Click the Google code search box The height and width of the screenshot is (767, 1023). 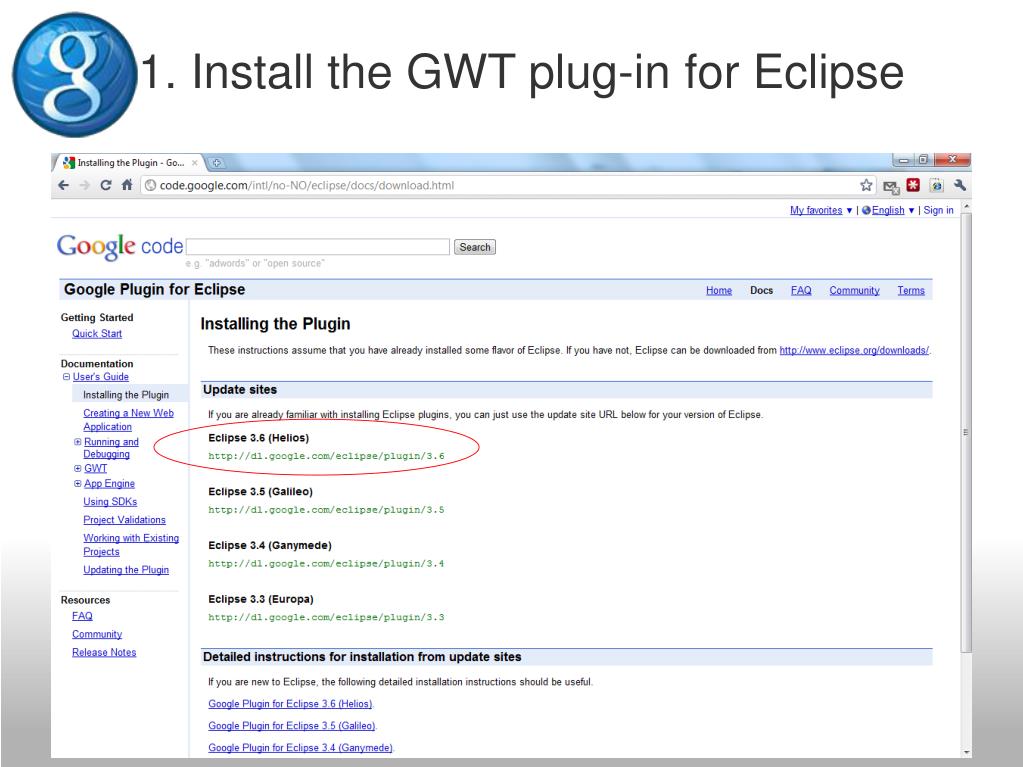(x=318, y=247)
